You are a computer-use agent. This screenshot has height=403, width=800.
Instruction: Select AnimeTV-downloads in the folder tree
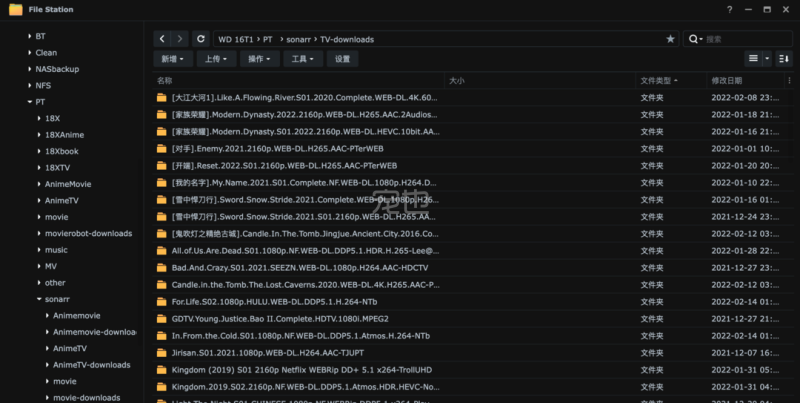(x=92, y=365)
